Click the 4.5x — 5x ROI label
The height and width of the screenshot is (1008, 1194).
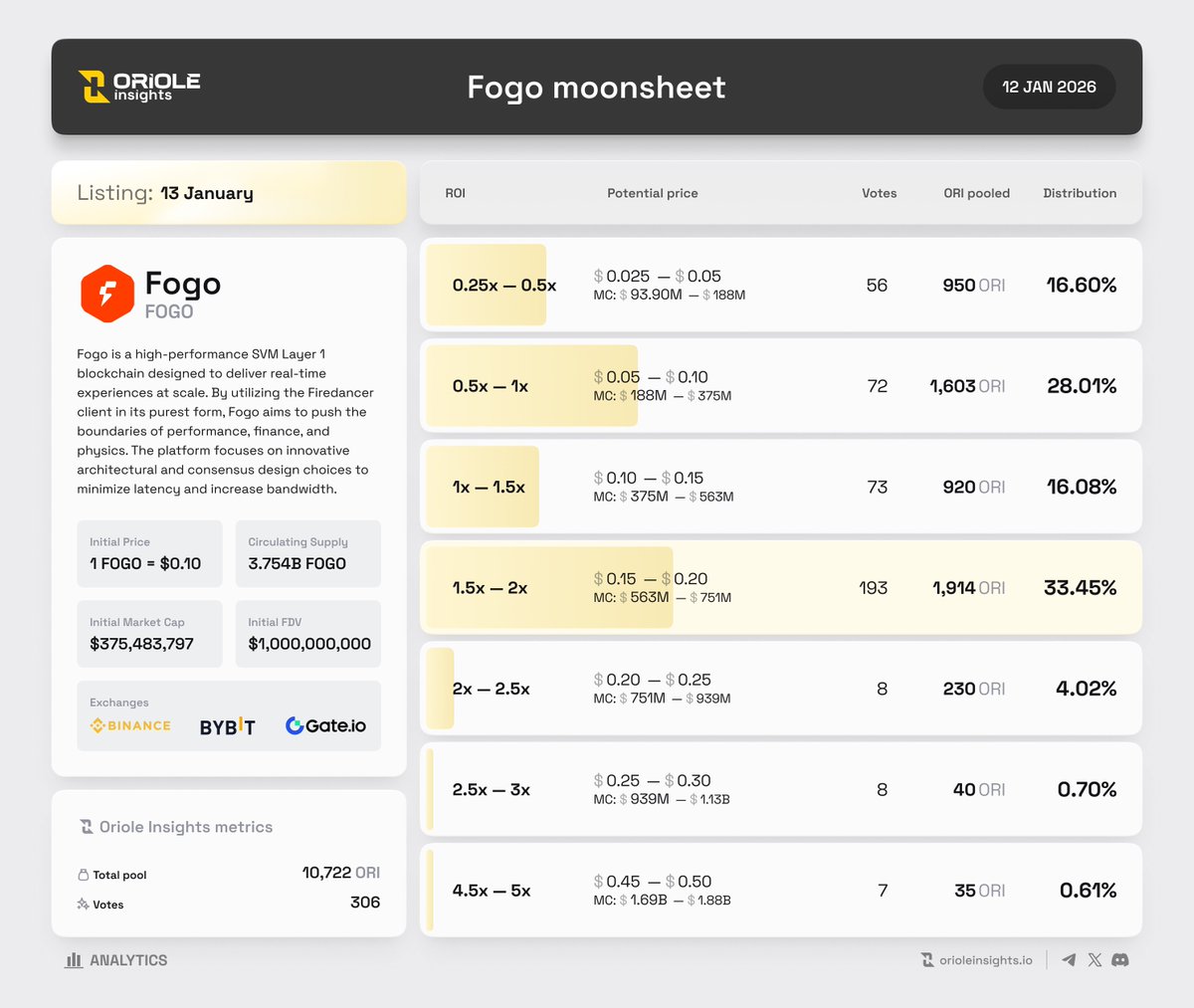tap(492, 891)
